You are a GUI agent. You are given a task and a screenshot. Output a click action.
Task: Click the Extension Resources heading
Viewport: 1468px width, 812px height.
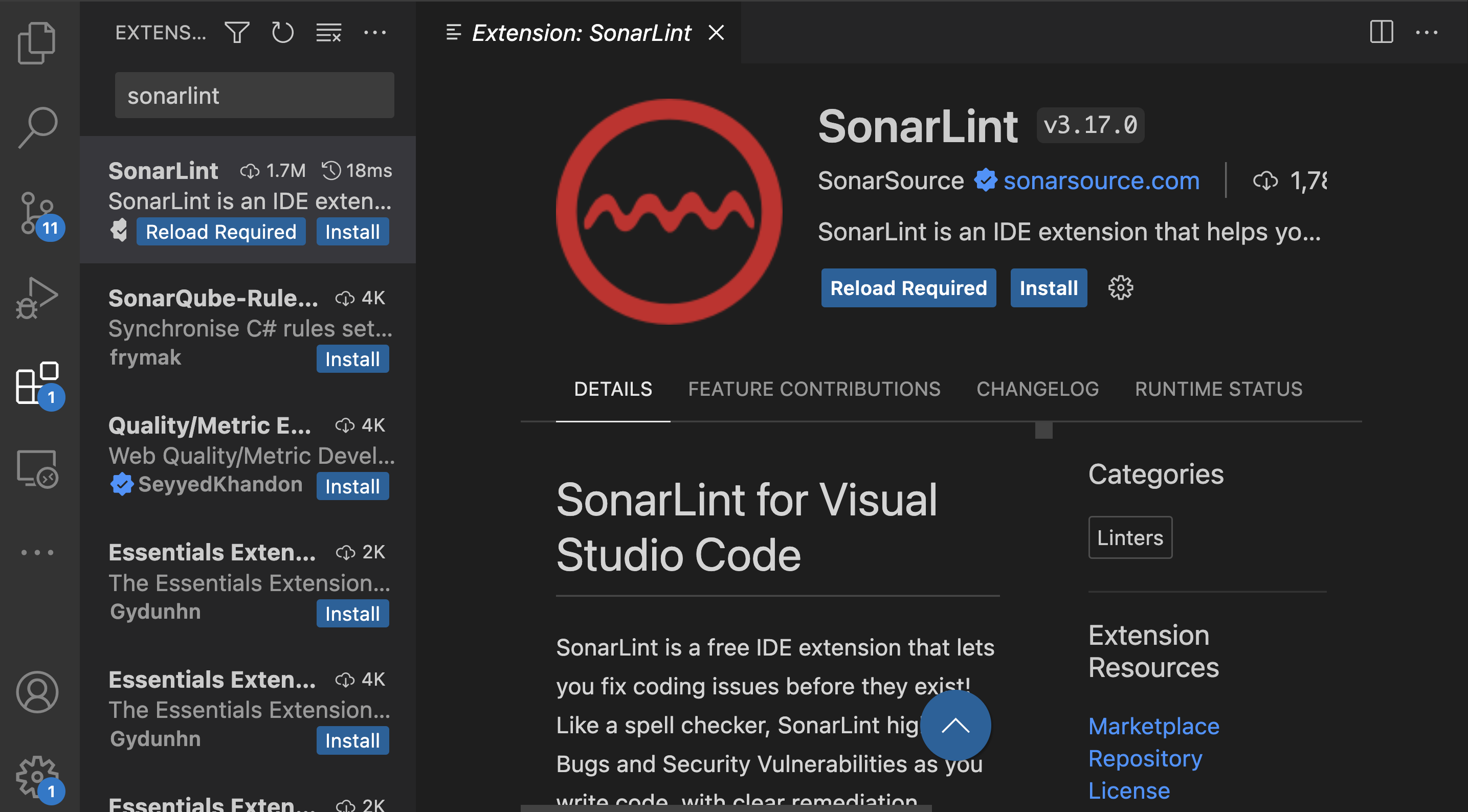[1153, 651]
